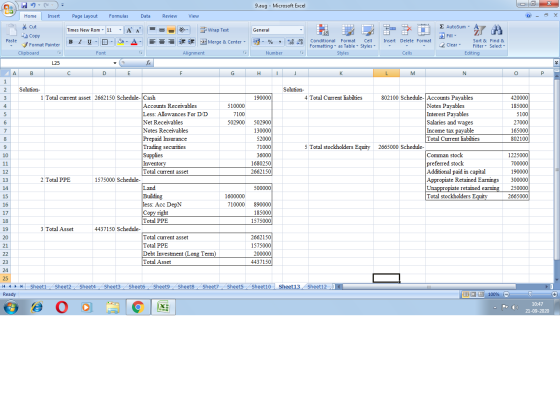Open the Page Layout ribbon tab
The width and height of the screenshot is (560, 417).
84,16
